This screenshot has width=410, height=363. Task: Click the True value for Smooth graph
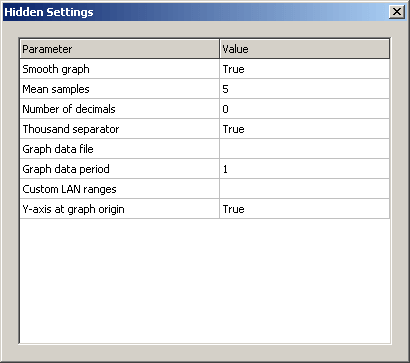[304, 69]
